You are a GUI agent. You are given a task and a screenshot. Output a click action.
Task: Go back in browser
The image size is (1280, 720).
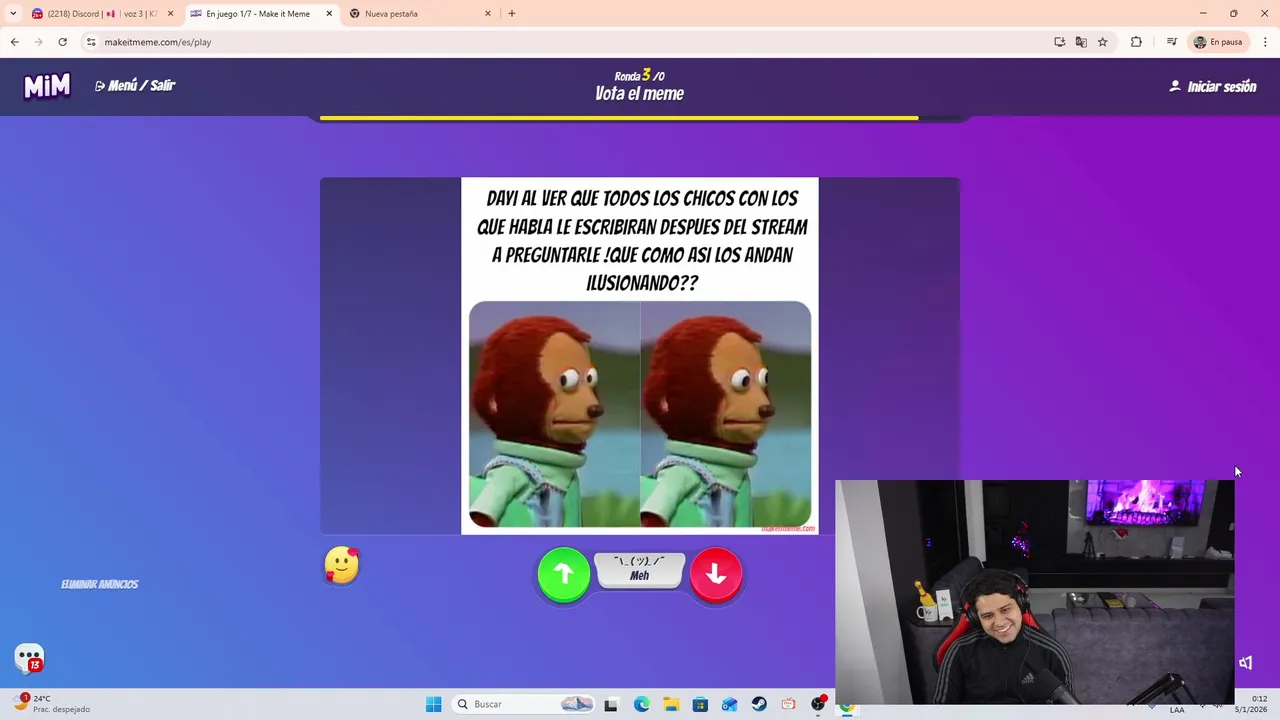click(14, 42)
